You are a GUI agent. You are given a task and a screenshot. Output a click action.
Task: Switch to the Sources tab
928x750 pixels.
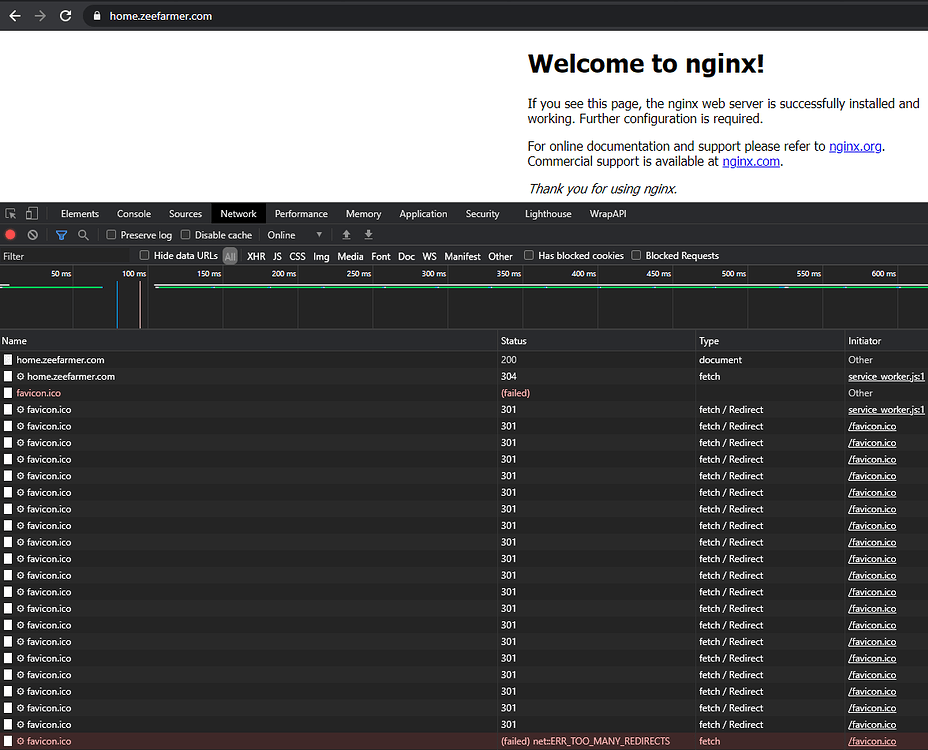[x=185, y=214]
